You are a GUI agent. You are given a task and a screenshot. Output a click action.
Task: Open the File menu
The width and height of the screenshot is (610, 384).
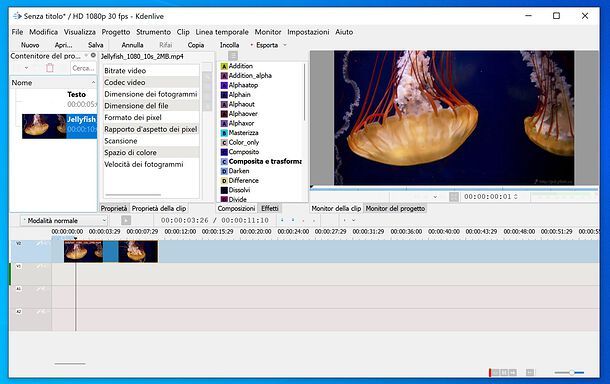coord(17,32)
